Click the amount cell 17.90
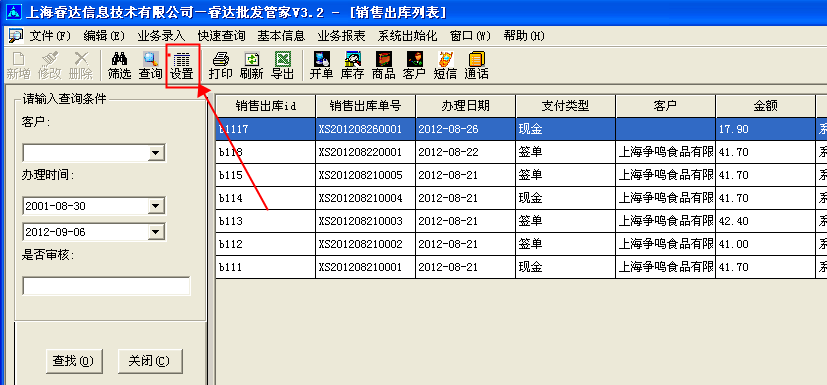Viewport: 827px width, 385px height. pos(765,129)
